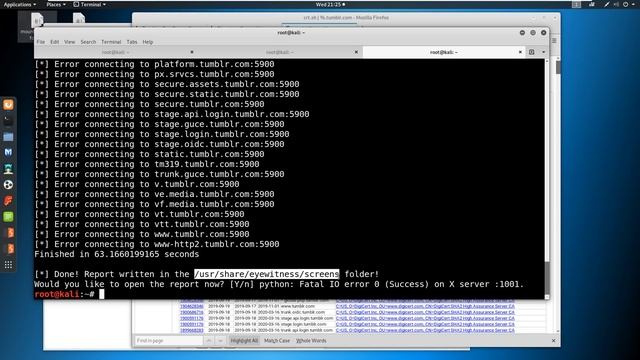Click the www-http2.tumblr.com:5900 error line
Viewport: 640px width, 360px height.
[x=157, y=244]
